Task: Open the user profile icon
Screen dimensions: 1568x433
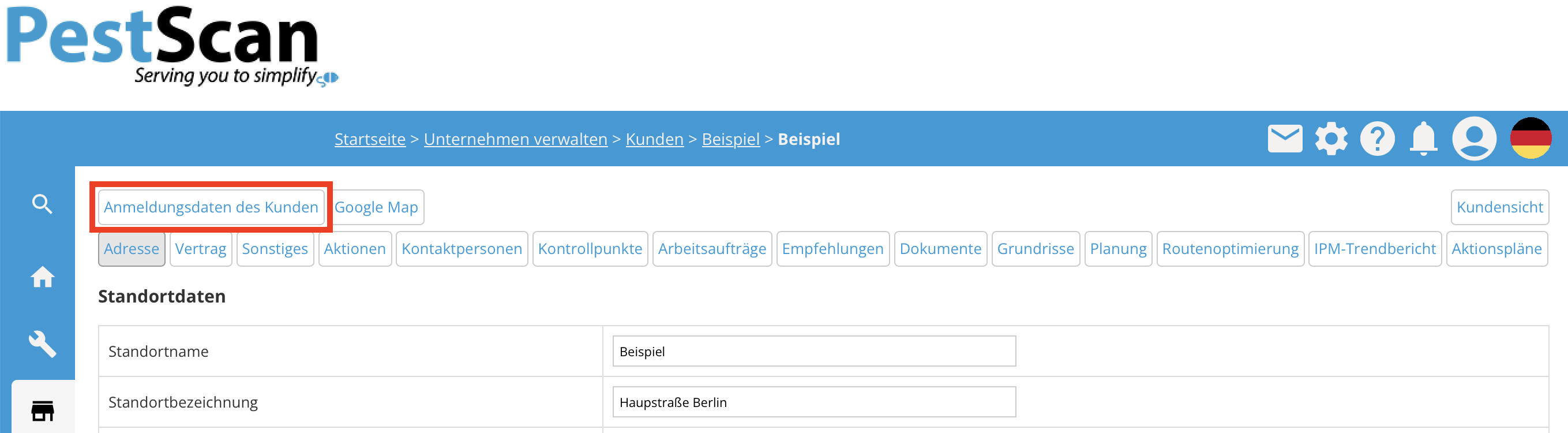Action: pos(1475,138)
